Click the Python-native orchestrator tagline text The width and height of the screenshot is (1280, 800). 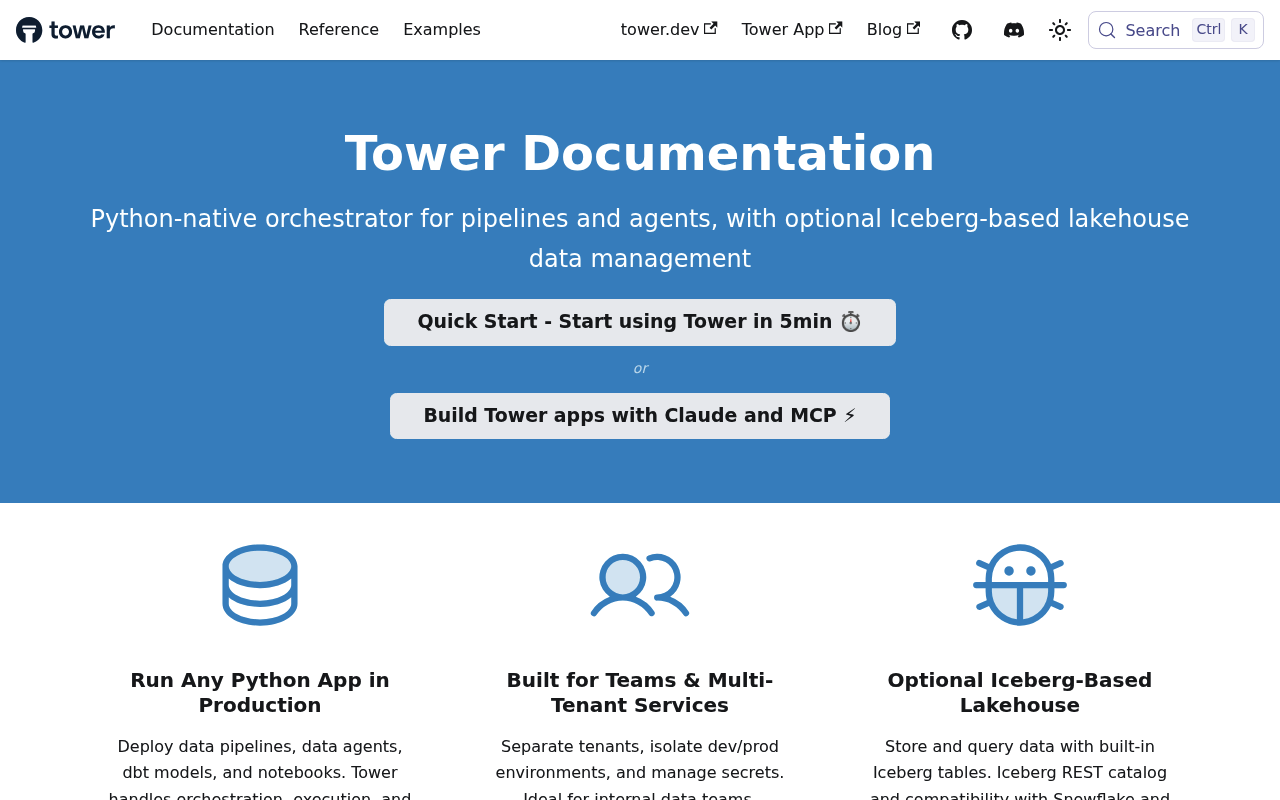(x=640, y=239)
